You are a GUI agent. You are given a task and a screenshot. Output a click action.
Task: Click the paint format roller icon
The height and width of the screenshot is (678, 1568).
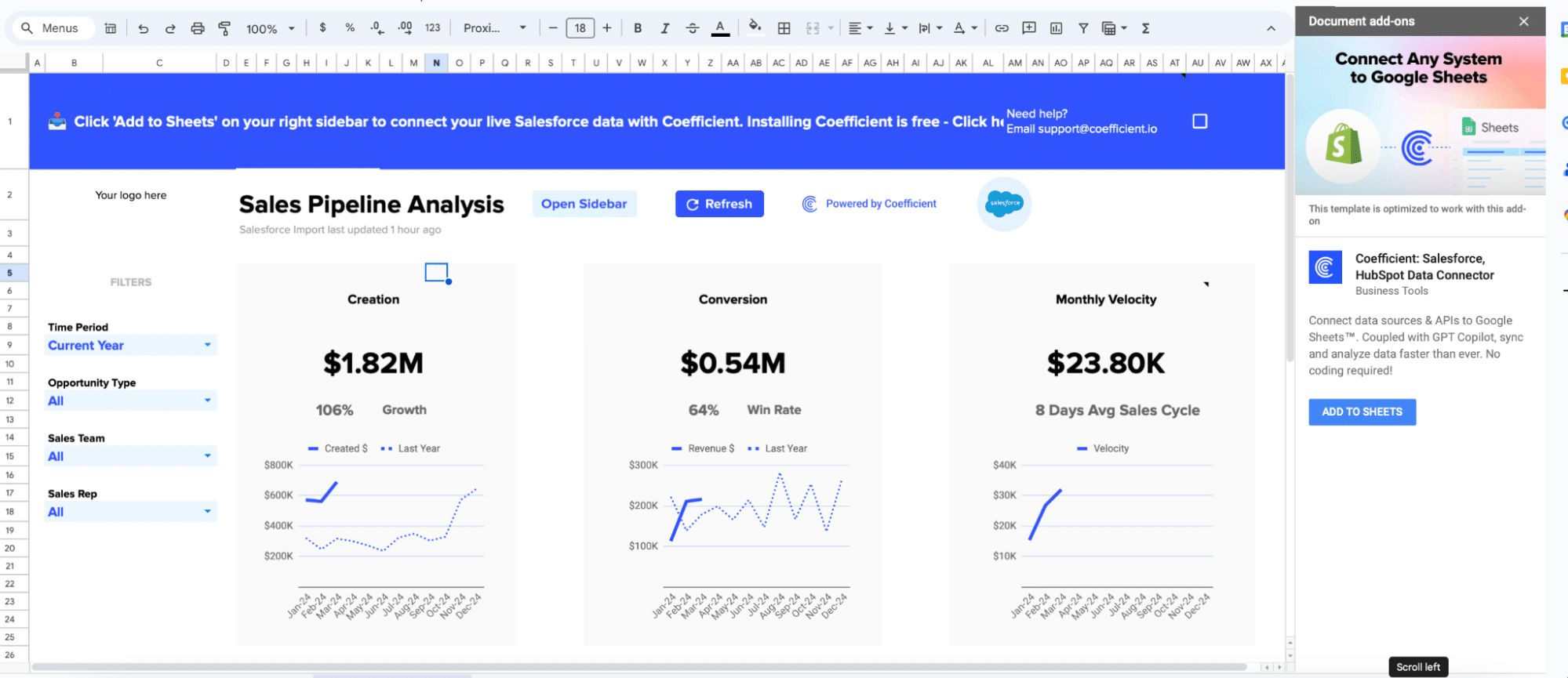click(x=224, y=28)
